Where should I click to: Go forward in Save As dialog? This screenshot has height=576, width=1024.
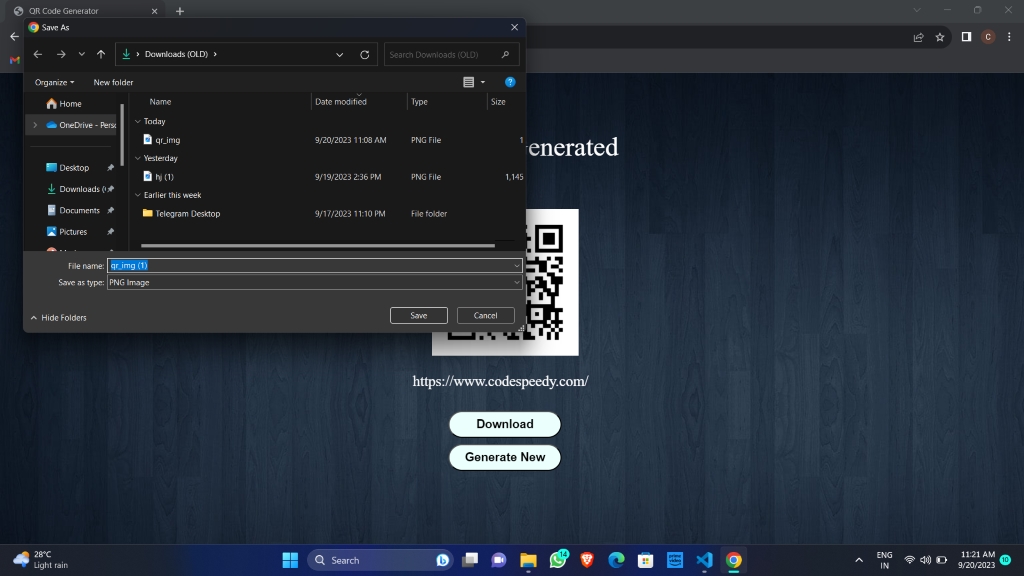pyautogui.click(x=61, y=55)
